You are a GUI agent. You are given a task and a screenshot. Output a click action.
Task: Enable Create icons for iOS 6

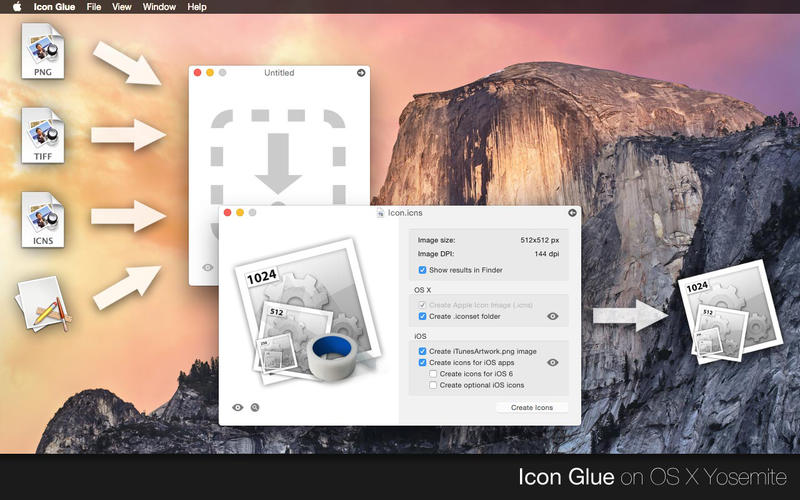pos(433,374)
